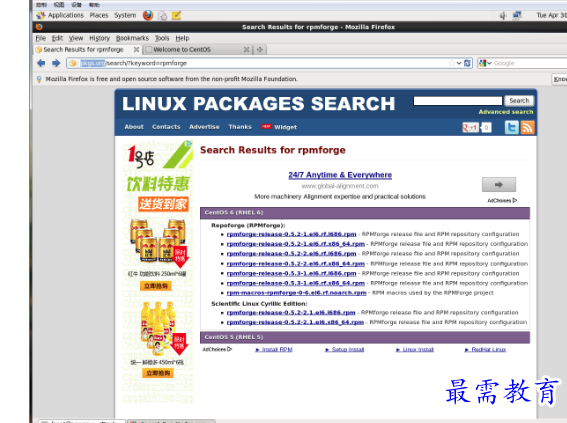
Task: Open the System menu
Action: pos(125,15)
